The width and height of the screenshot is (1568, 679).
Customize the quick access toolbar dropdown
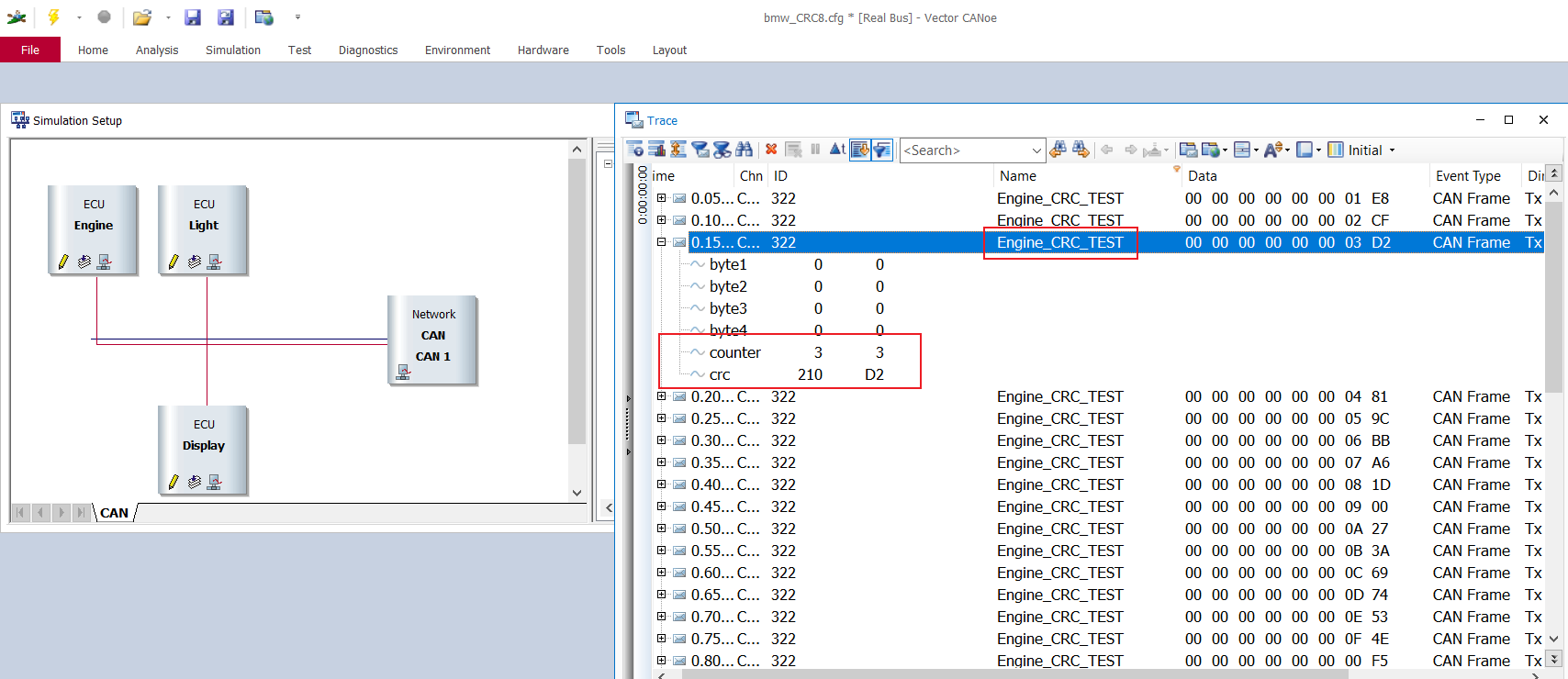[x=297, y=17]
